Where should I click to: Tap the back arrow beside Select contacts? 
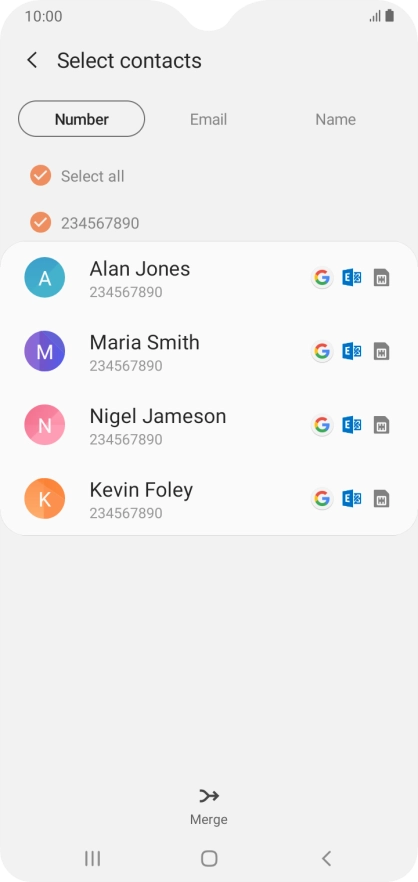coord(32,60)
